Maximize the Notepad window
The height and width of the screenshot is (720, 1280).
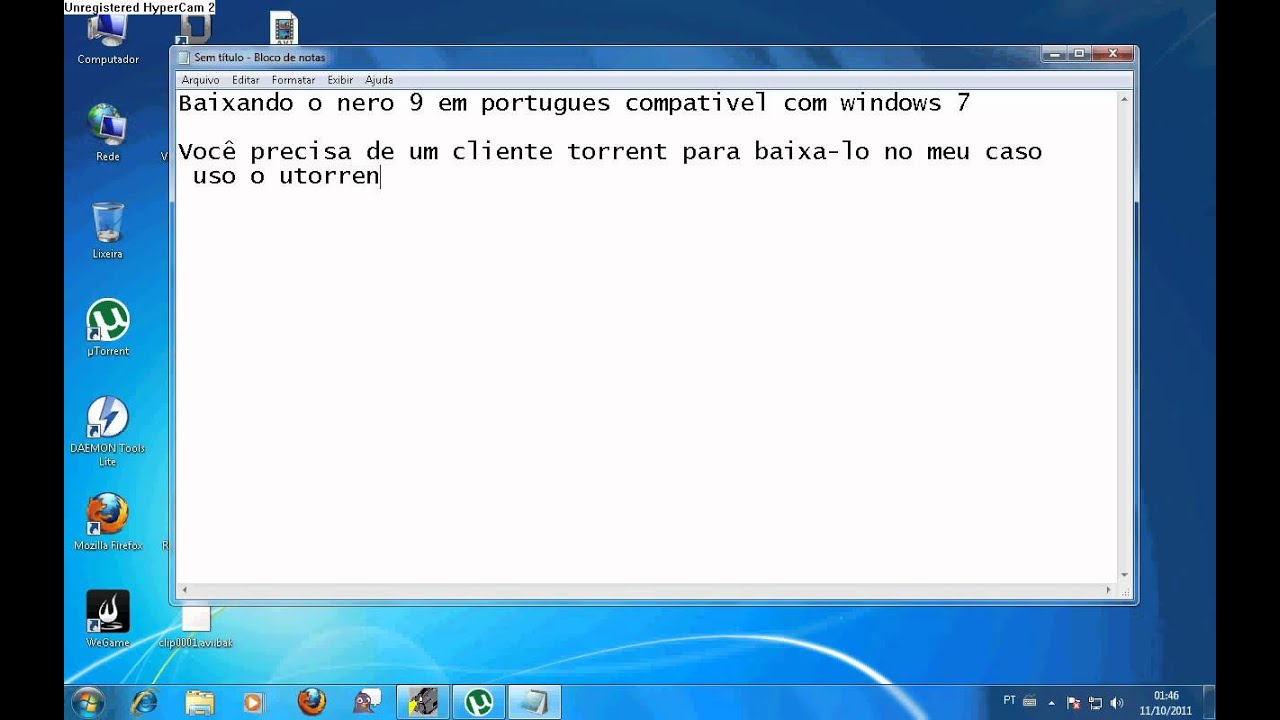coord(1080,53)
